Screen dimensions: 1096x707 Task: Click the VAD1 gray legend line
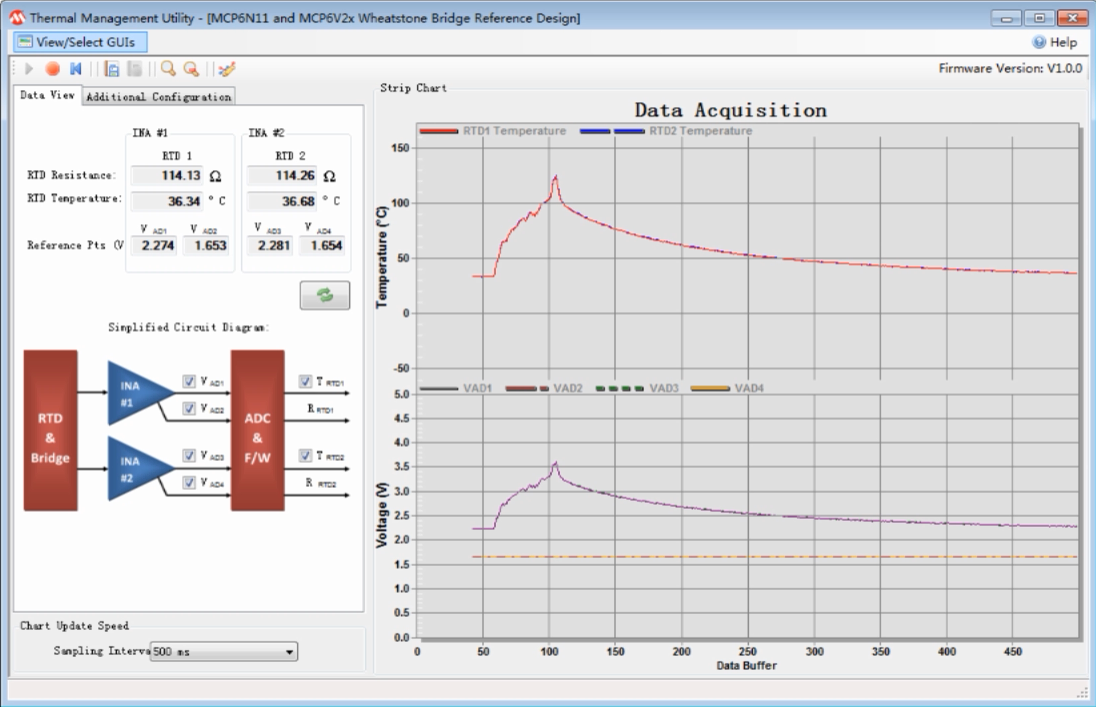[x=439, y=388]
